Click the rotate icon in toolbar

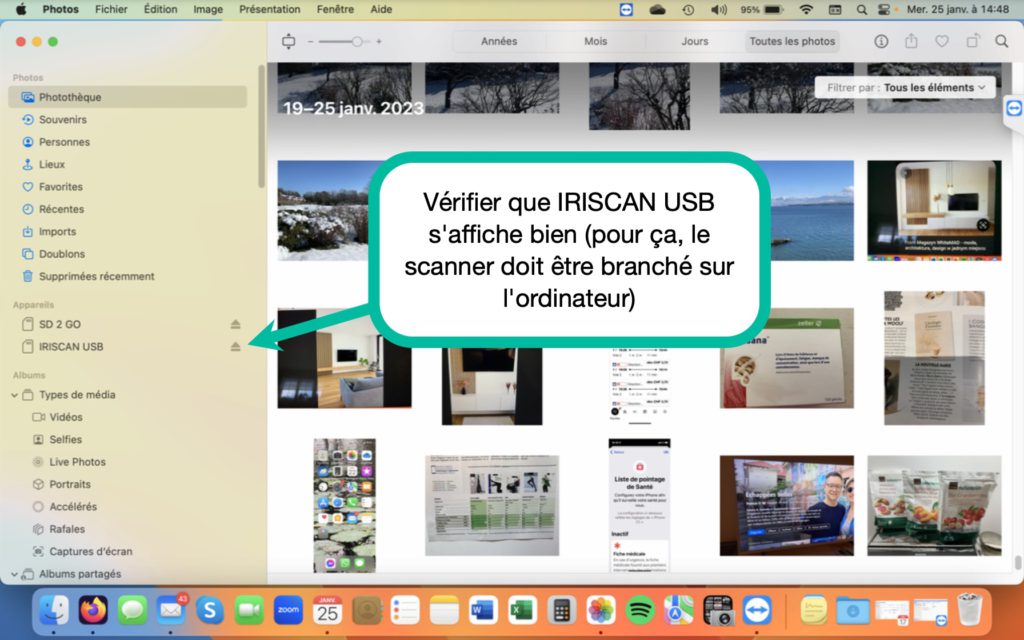972,41
